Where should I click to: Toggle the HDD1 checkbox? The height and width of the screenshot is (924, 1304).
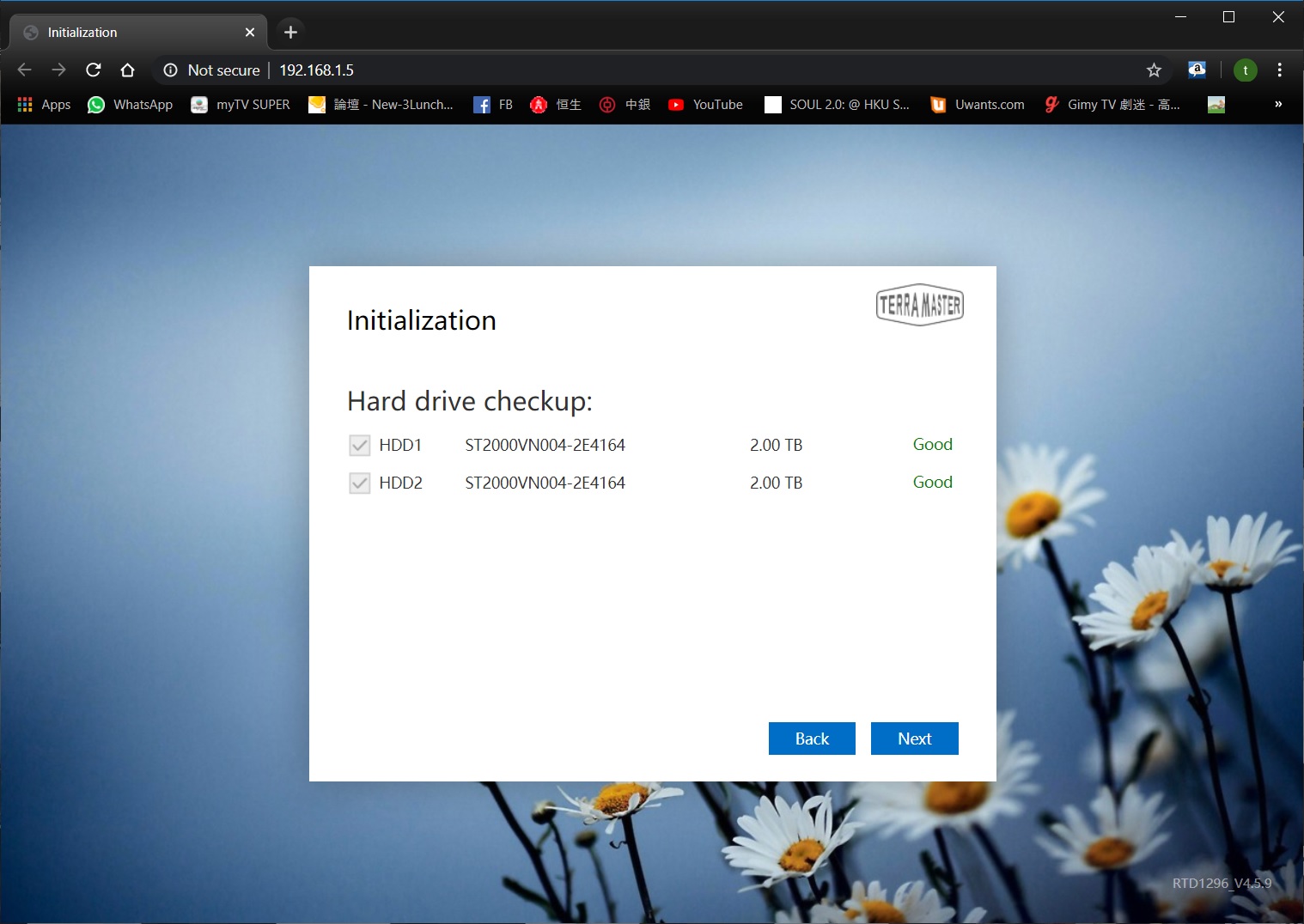coord(359,445)
